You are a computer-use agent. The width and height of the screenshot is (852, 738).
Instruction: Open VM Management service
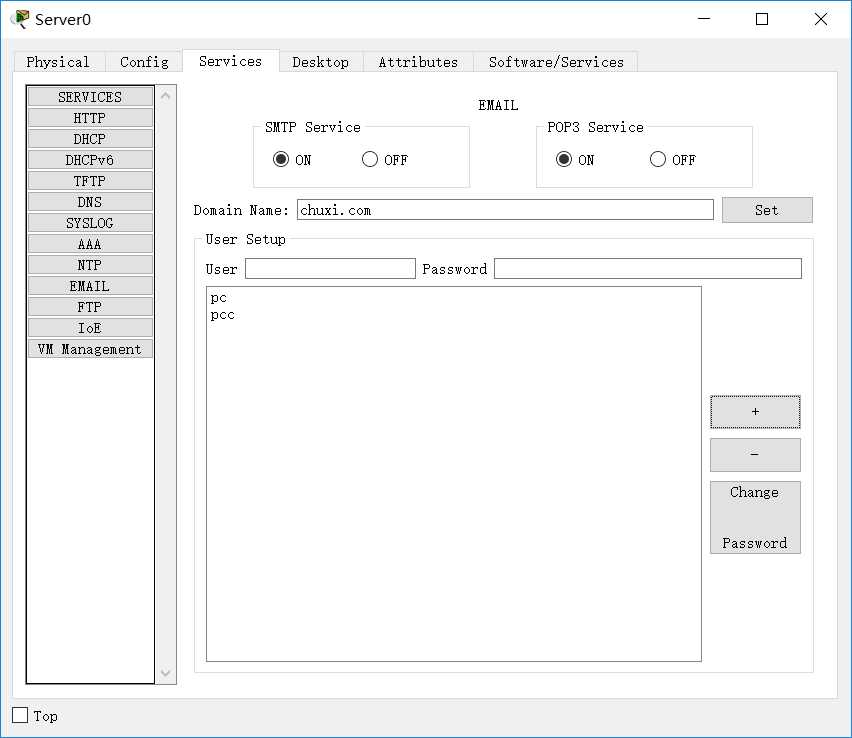pos(90,349)
